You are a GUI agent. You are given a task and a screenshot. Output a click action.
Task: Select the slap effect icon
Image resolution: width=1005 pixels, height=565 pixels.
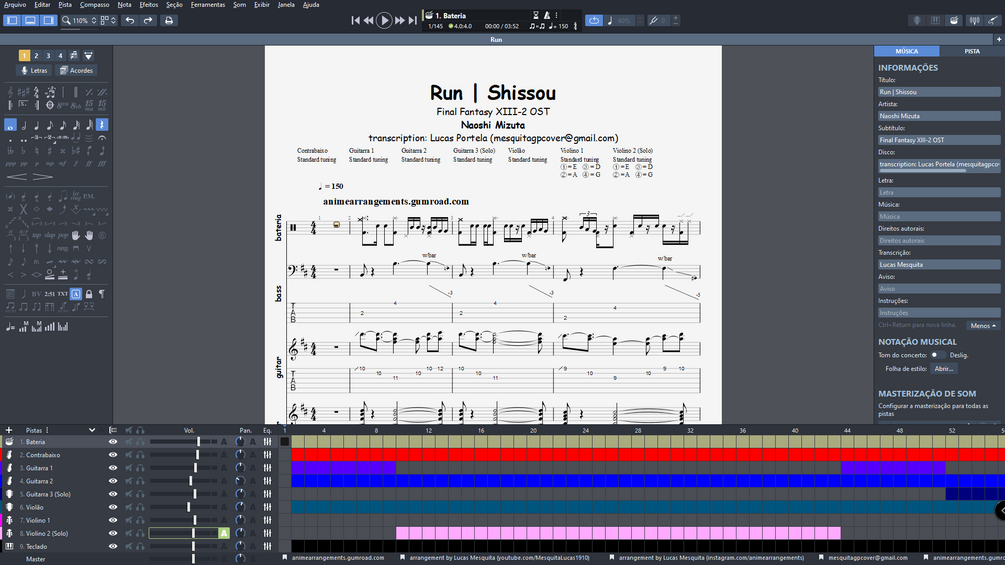click(x=49, y=235)
